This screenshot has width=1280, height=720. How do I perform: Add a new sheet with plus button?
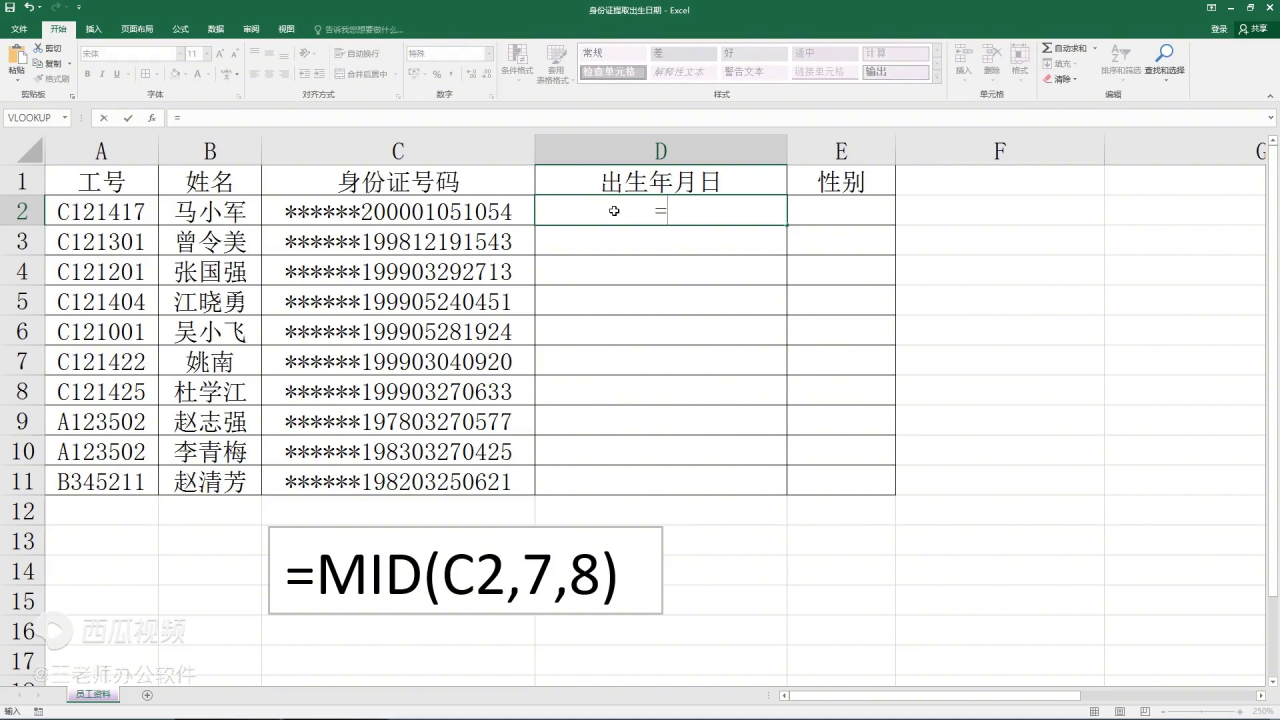(147, 695)
